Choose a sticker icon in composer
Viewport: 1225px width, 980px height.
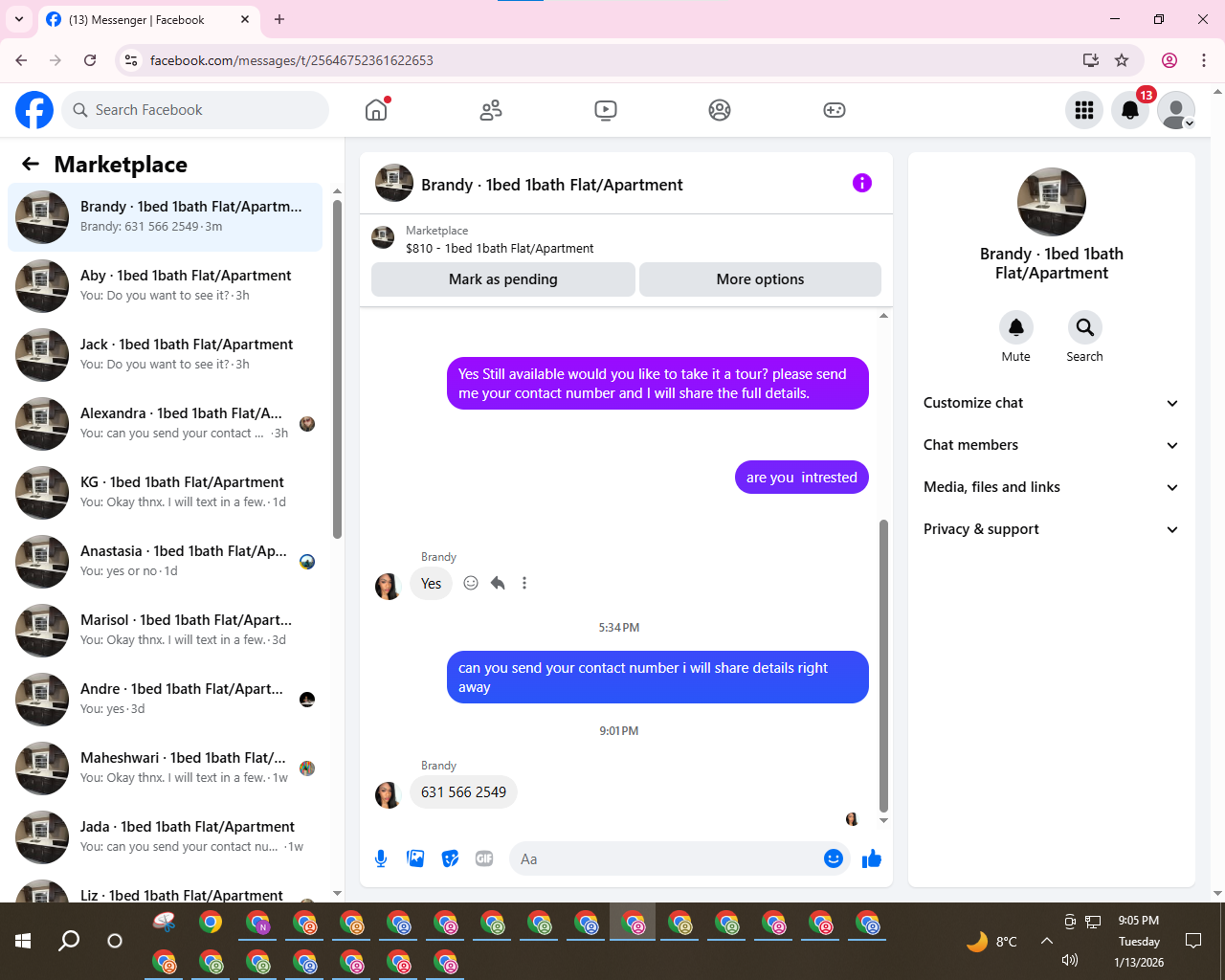point(450,858)
